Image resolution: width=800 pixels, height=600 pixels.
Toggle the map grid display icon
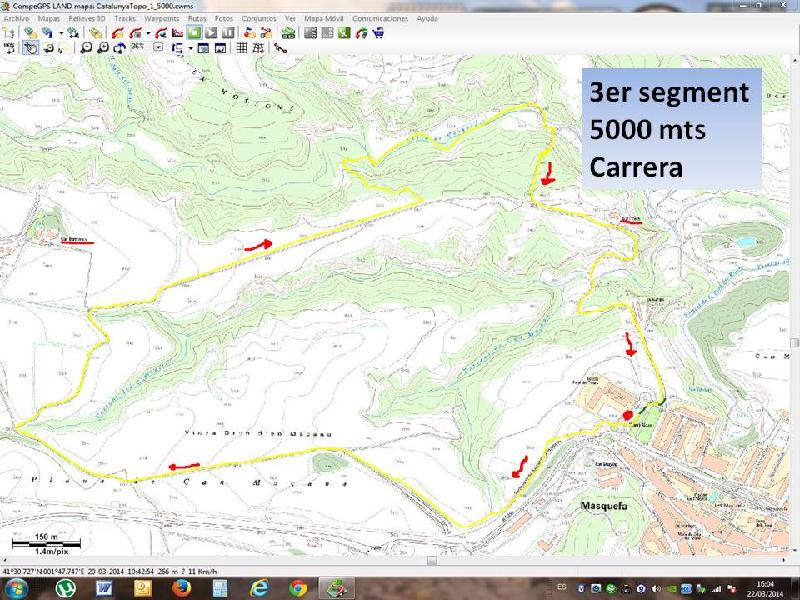click(241, 47)
